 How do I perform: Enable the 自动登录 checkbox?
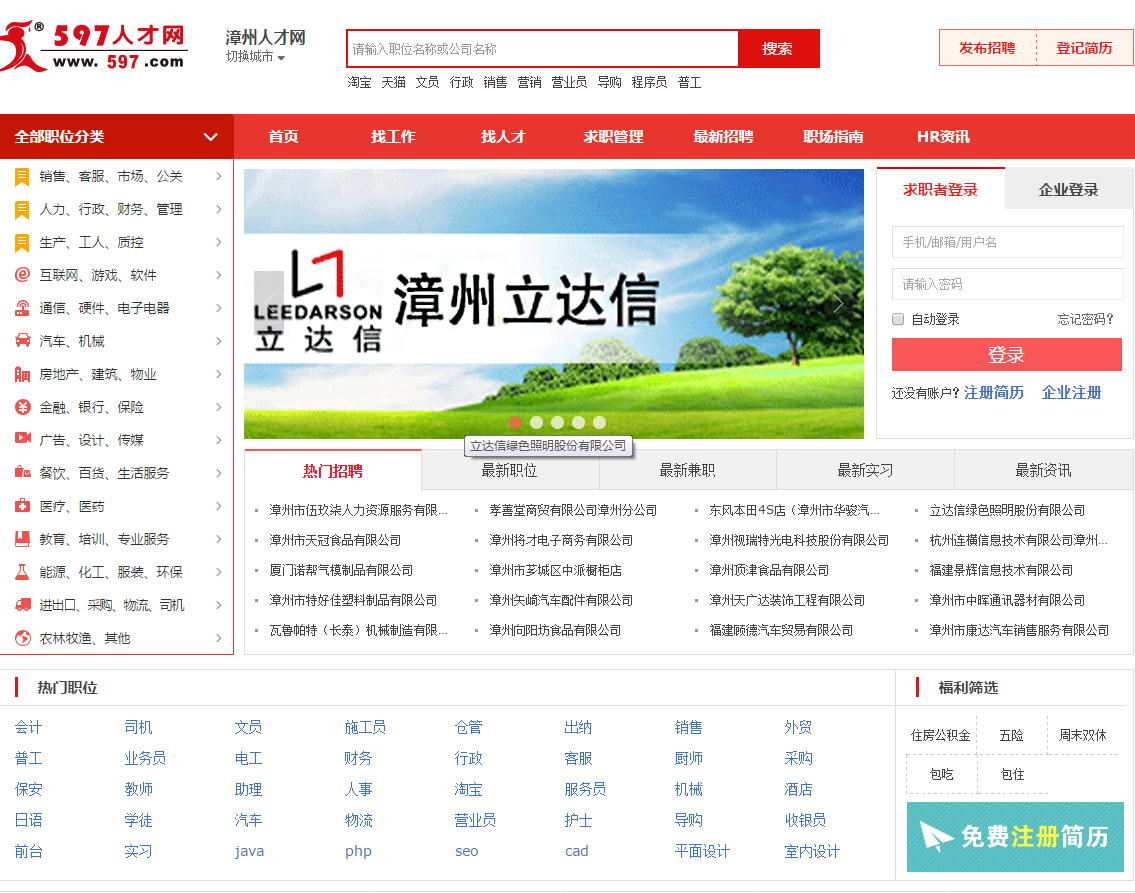pyautogui.click(x=898, y=319)
